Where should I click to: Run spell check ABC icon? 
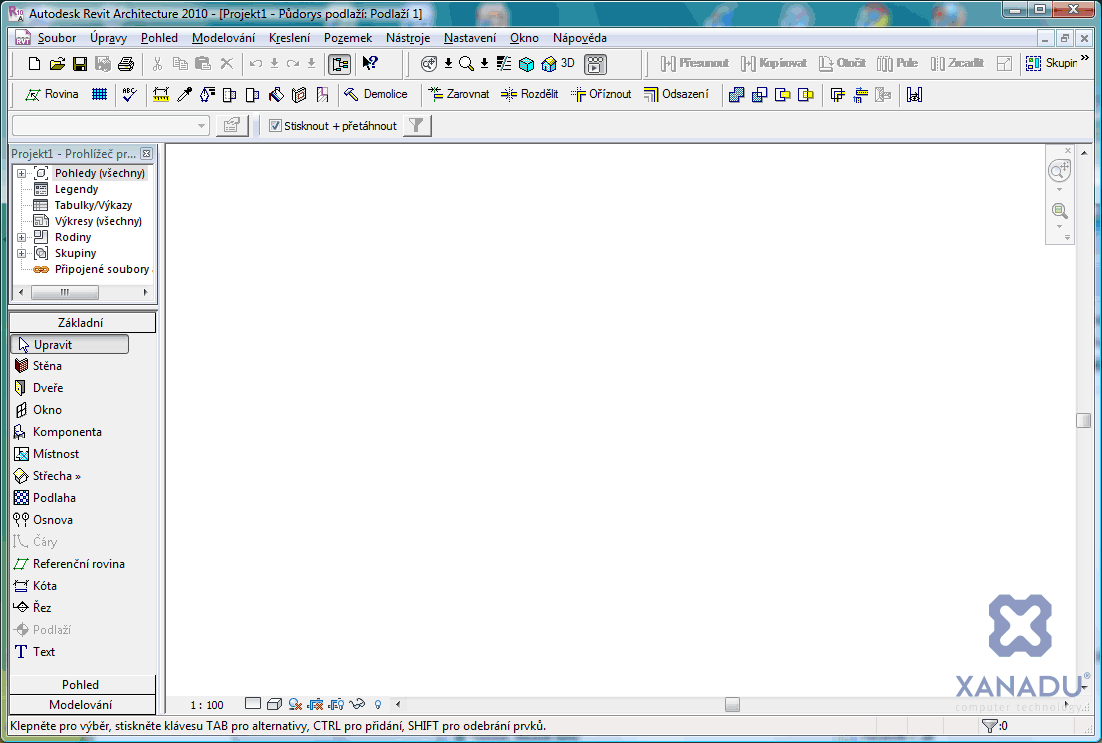pos(129,94)
